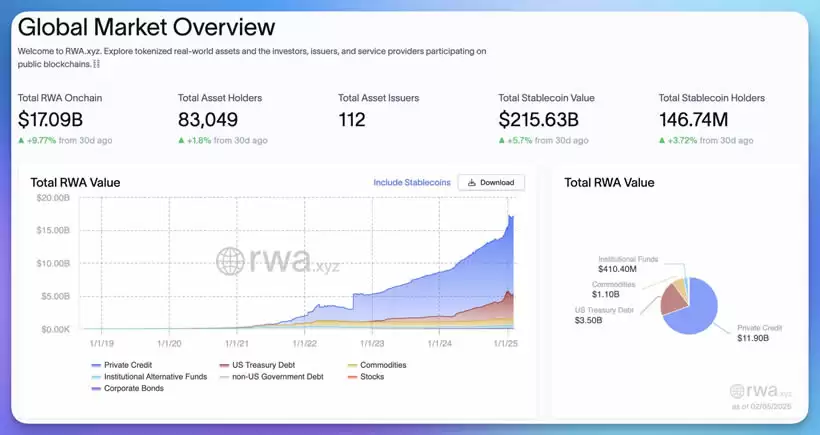The height and width of the screenshot is (435, 820).
Task: Click the Total Asset Issuers value 112
Action: [x=352, y=120]
